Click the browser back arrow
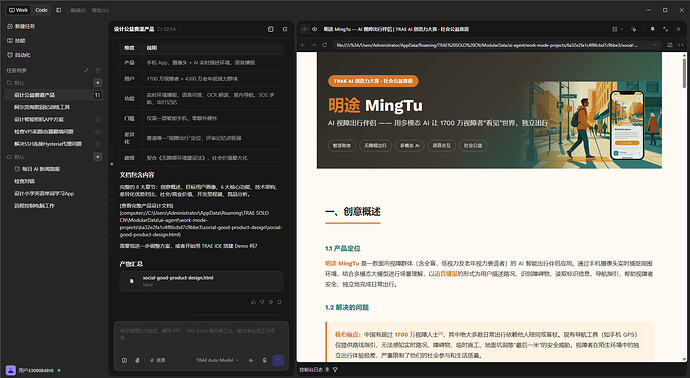The image size is (690, 378). tap(303, 45)
